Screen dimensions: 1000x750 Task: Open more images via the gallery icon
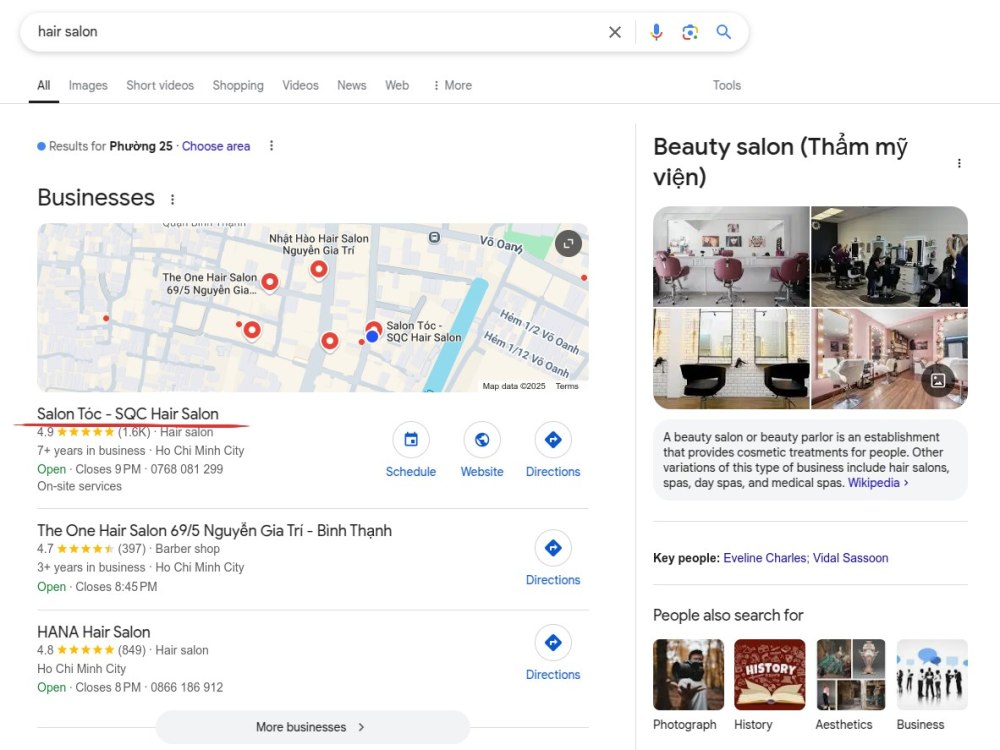point(938,380)
